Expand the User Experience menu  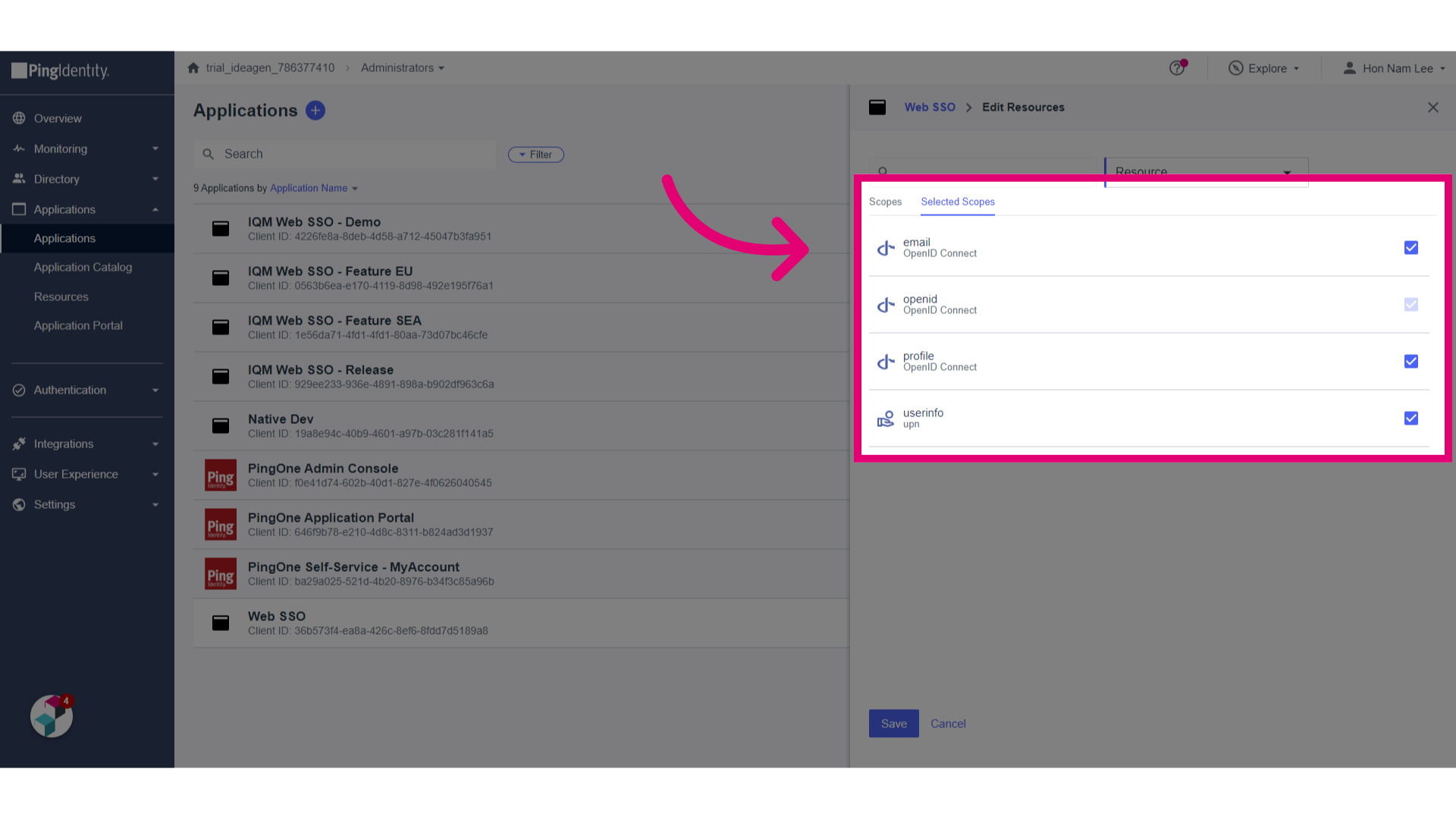[155, 474]
